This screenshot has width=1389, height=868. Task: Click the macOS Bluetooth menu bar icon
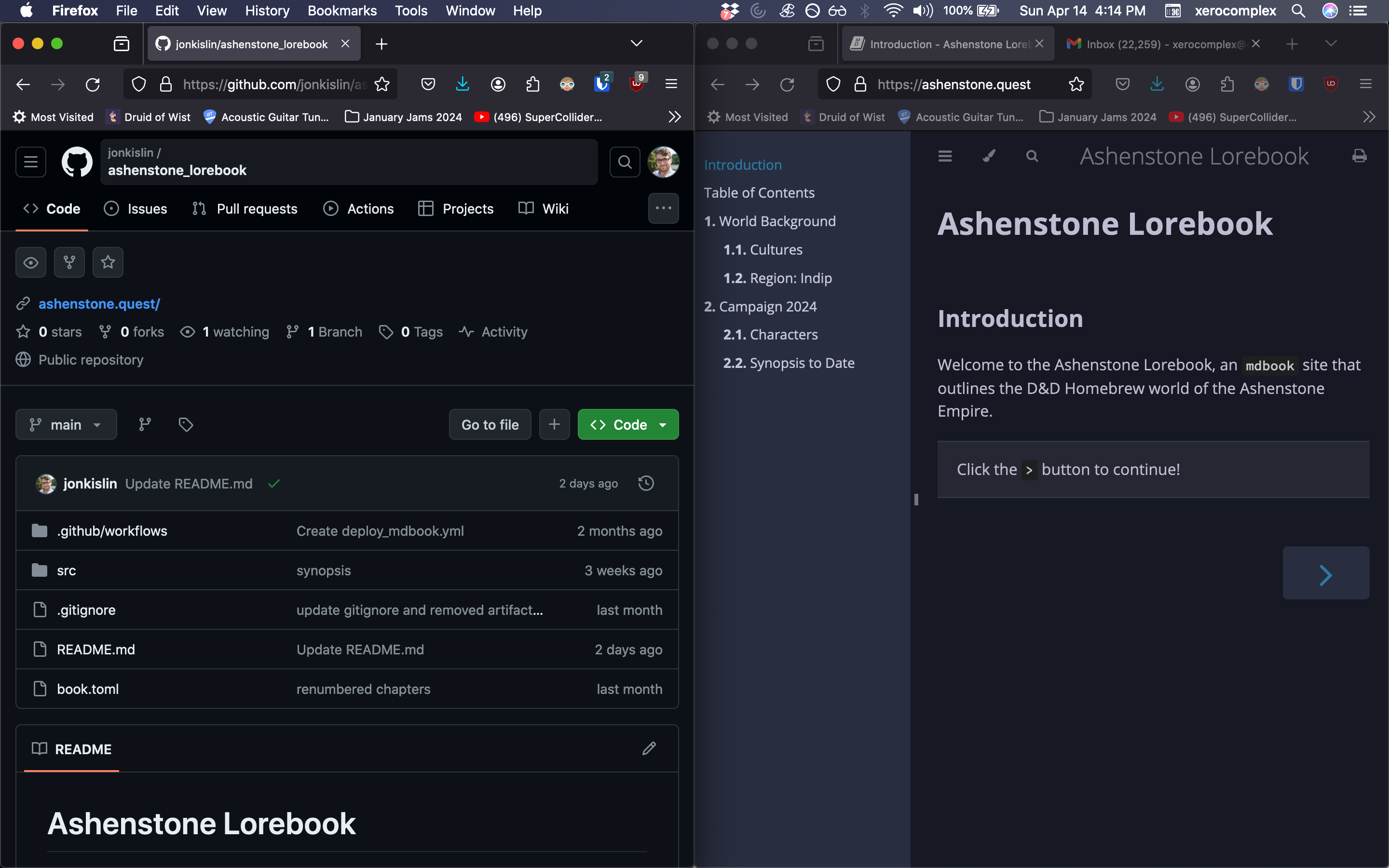[863, 11]
